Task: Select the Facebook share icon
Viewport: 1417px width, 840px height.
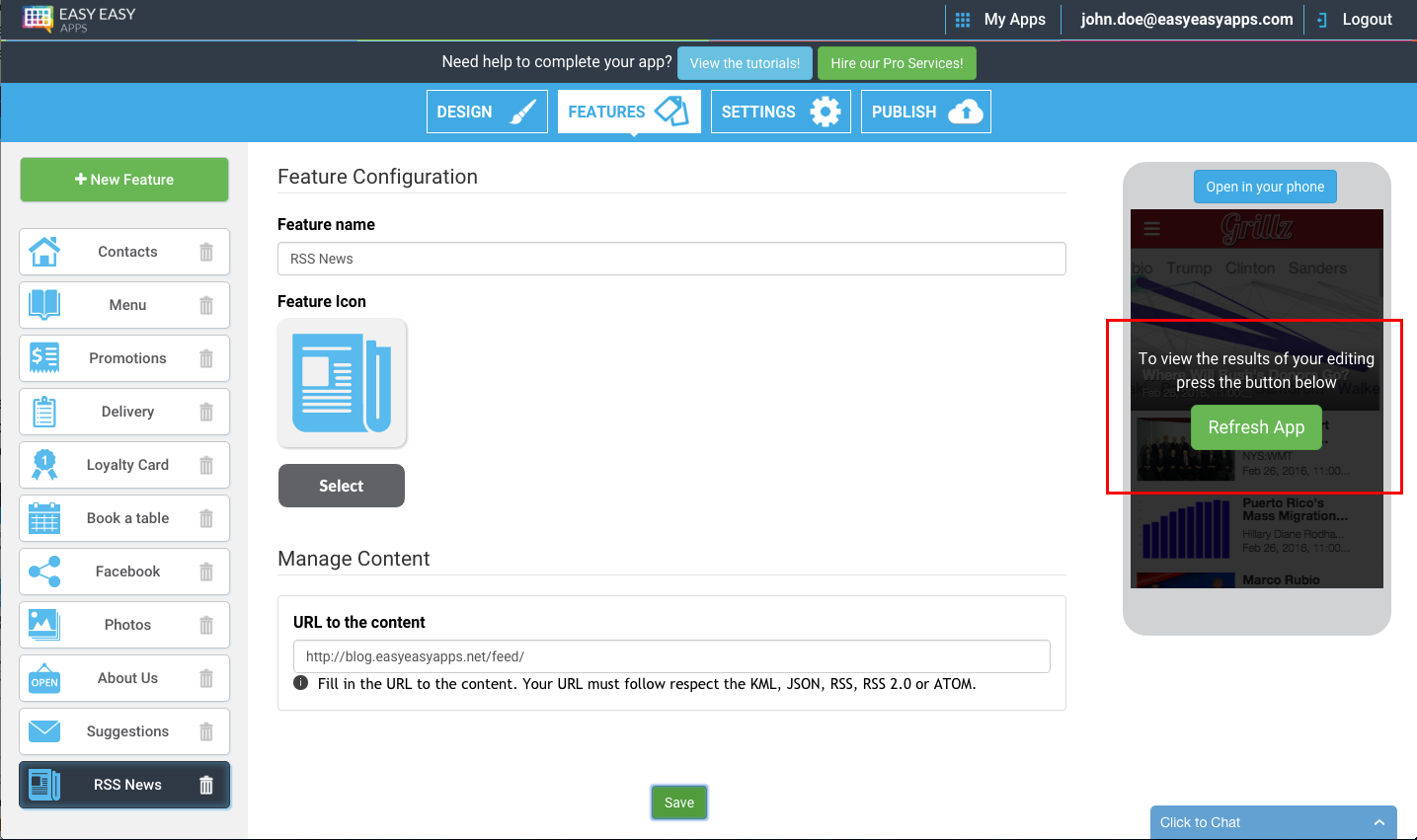Action: pos(43,572)
